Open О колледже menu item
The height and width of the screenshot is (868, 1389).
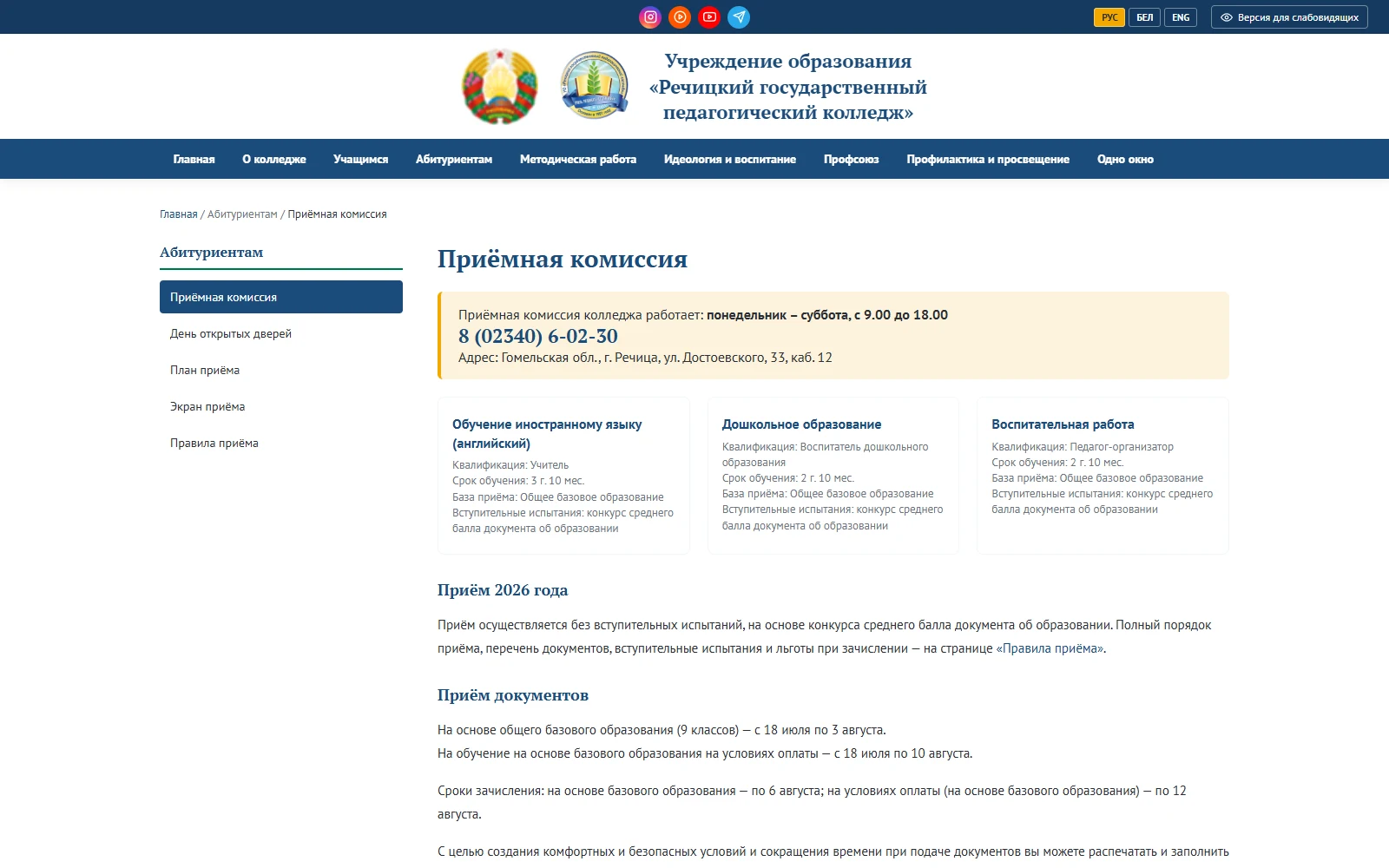click(x=274, y=159)
